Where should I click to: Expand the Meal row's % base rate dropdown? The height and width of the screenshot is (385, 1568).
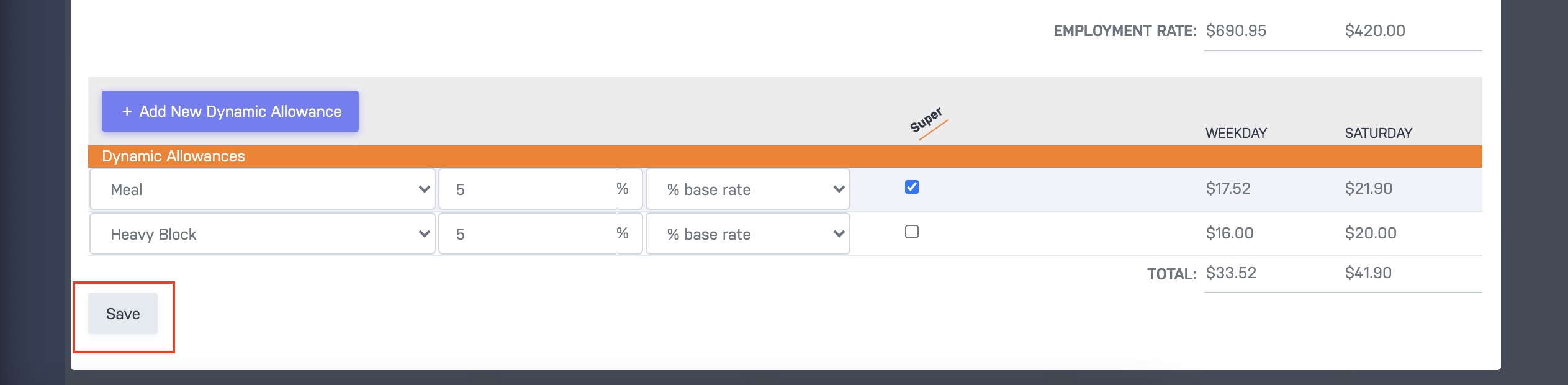tap(747, 189)
